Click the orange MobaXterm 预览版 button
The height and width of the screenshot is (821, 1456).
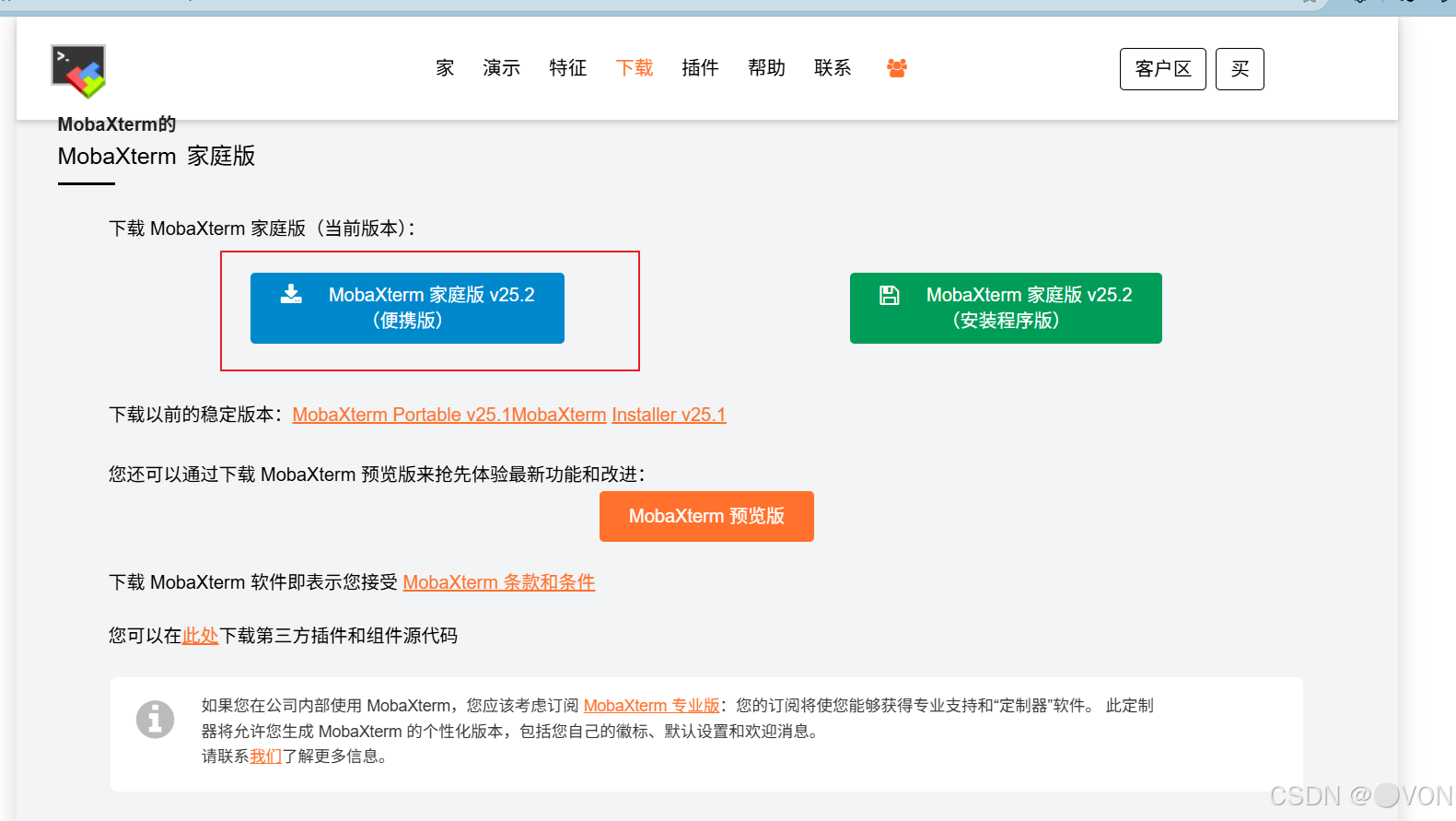(706, 516)
